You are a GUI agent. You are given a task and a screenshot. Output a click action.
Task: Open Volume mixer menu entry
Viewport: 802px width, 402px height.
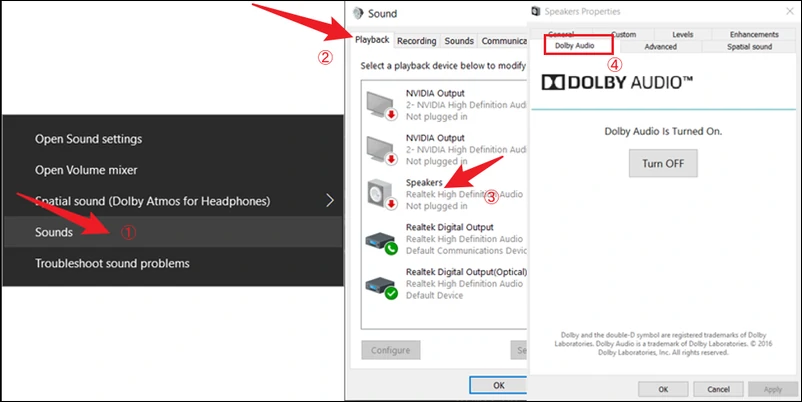(x=86, y=170)
